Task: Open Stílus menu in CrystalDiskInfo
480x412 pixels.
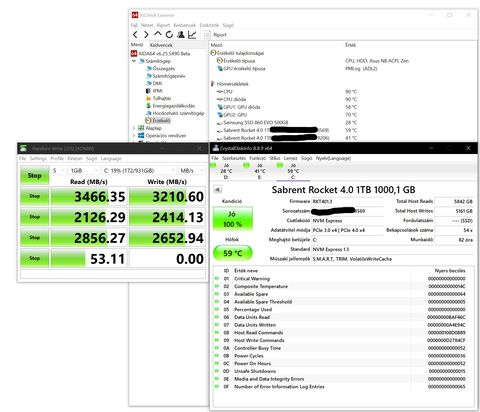Action: (275, 158)
